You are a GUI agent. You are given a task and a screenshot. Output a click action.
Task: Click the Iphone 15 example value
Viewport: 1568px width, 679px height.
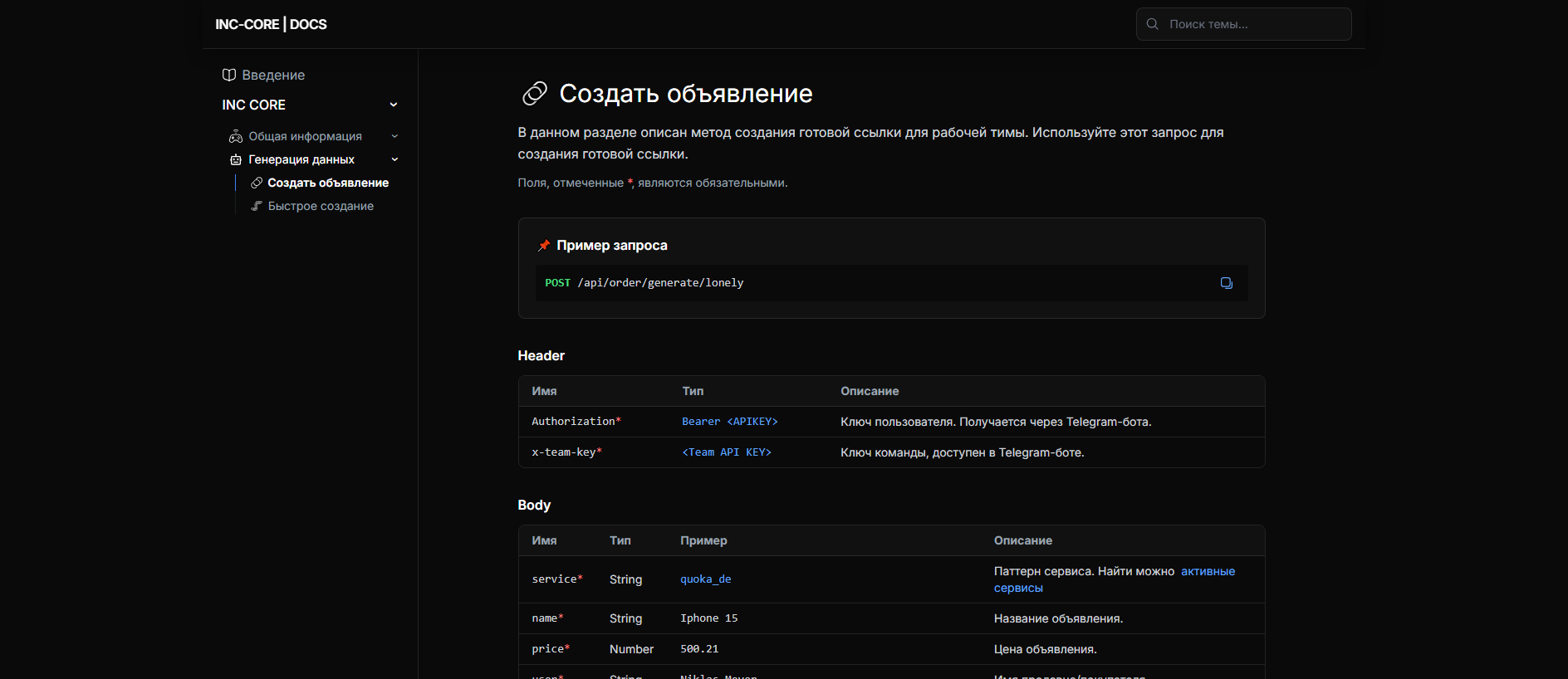[x=709, y=618]
